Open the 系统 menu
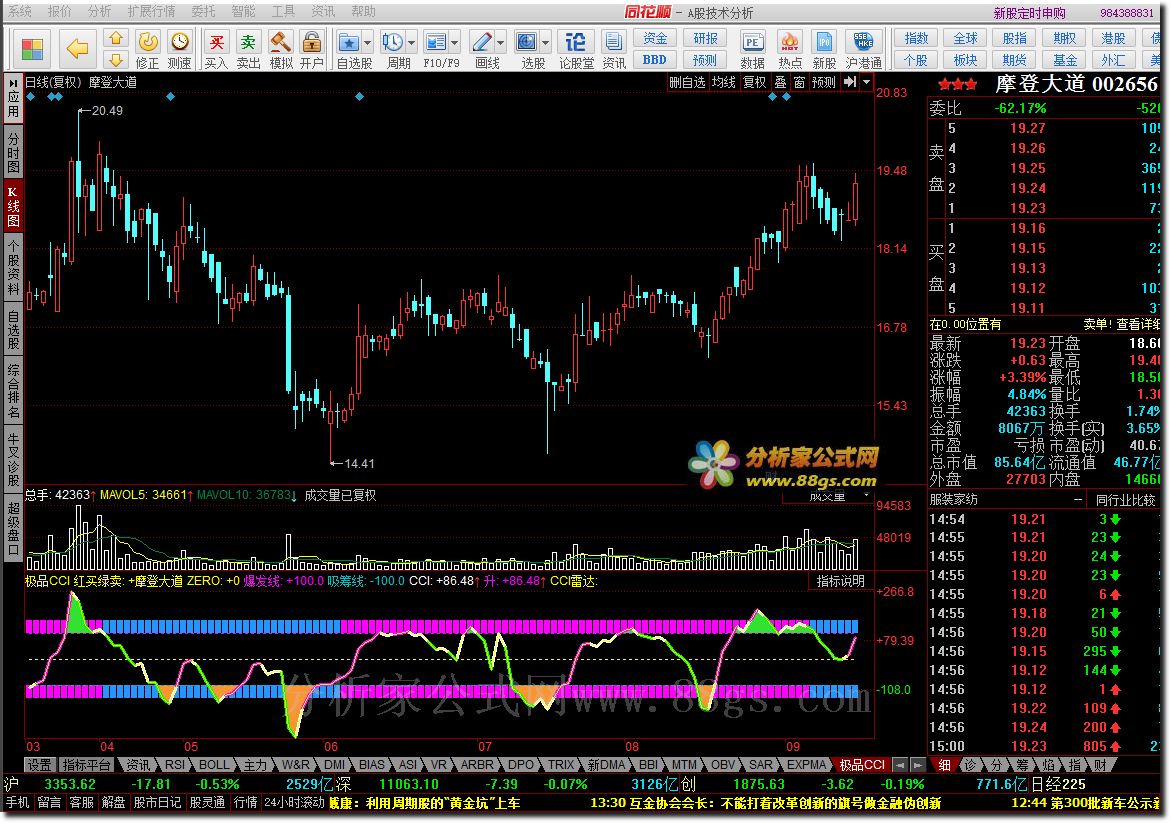 [19, 11]
